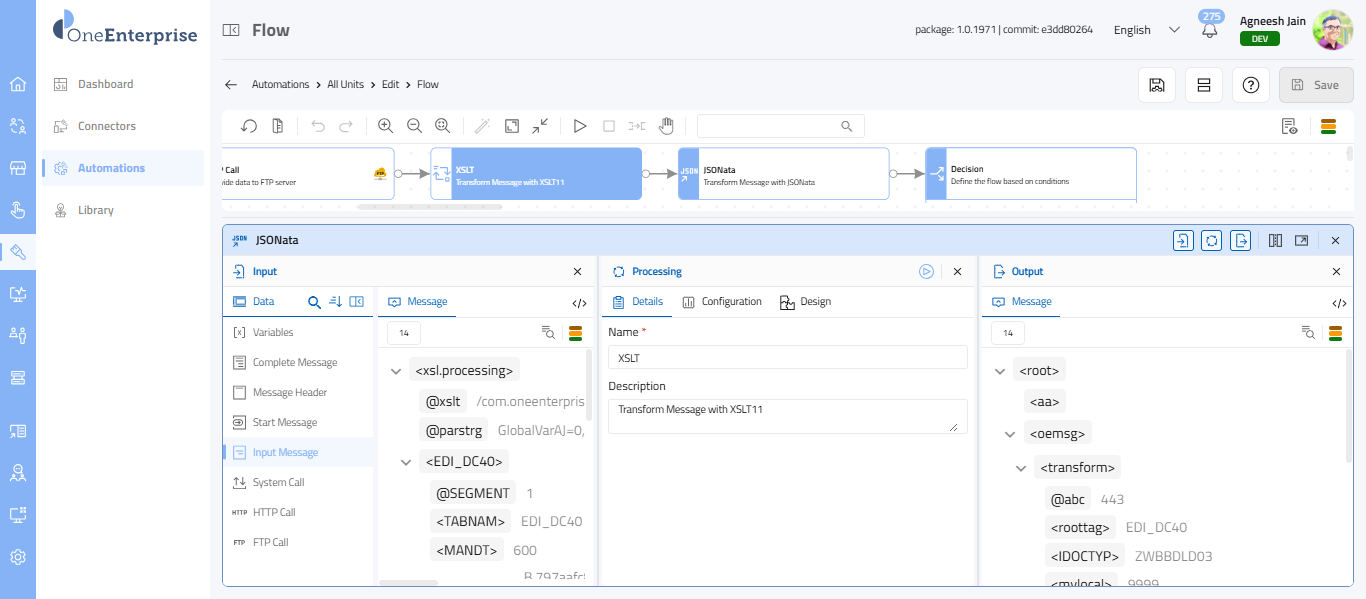The height and width of the screenshot is (599, 1366).
Task: Open the Design tab
Action: click(805, 301)
